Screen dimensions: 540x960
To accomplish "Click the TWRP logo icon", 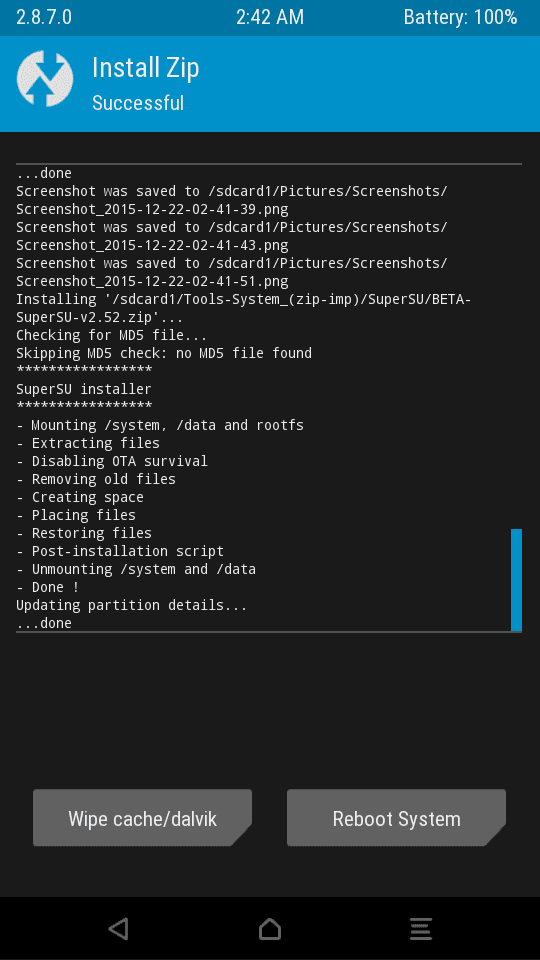I will tap(45, 79).
